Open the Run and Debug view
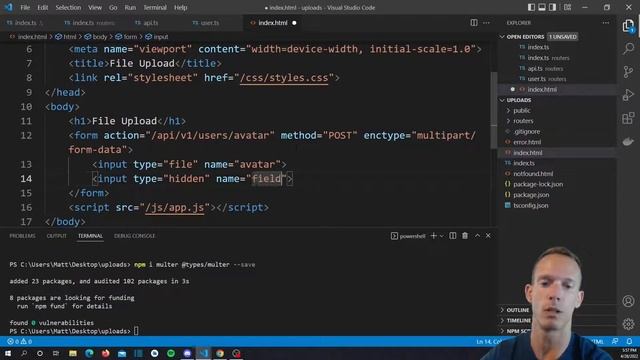The height and width of the screenshot is (360, 640). tap(629, 95)
